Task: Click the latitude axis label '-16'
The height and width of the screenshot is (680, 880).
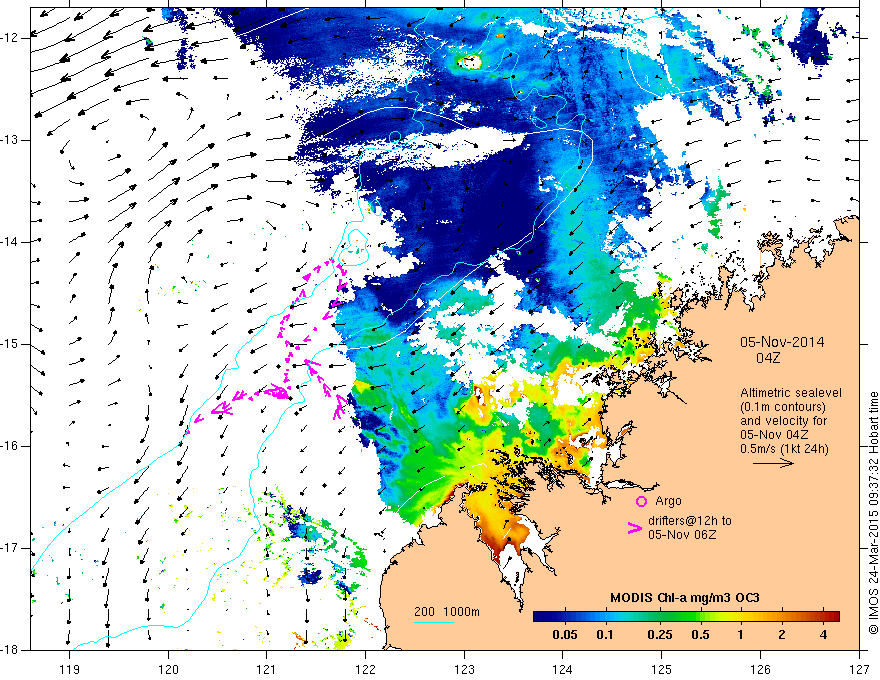Action: click(10, 446)
